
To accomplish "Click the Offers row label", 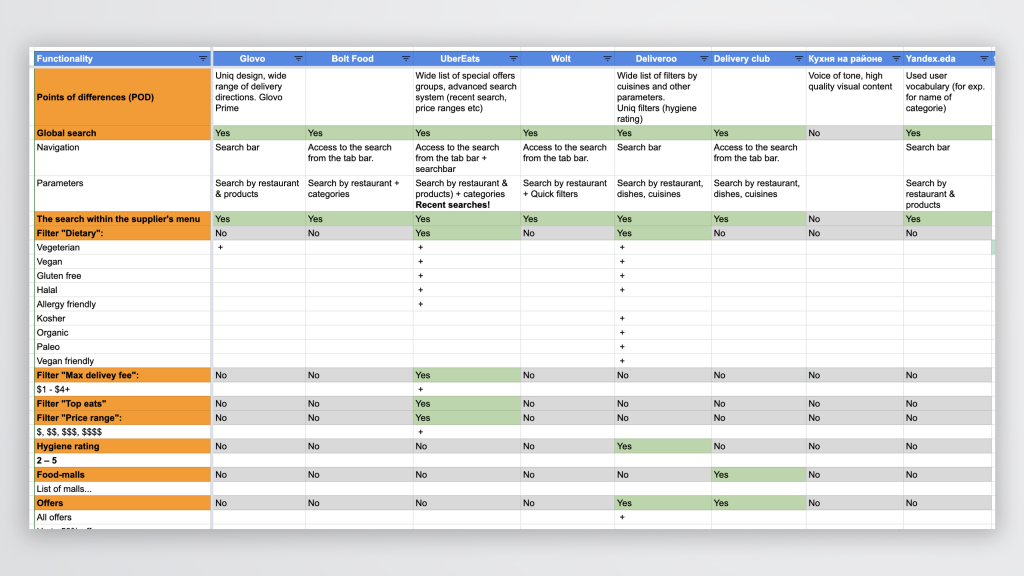I will [x=122, y=503].
